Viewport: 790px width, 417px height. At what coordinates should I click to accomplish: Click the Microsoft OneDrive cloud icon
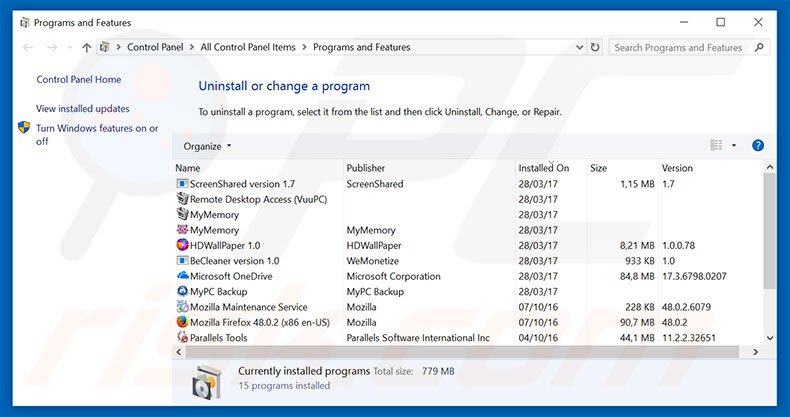(x=182, y=276)
